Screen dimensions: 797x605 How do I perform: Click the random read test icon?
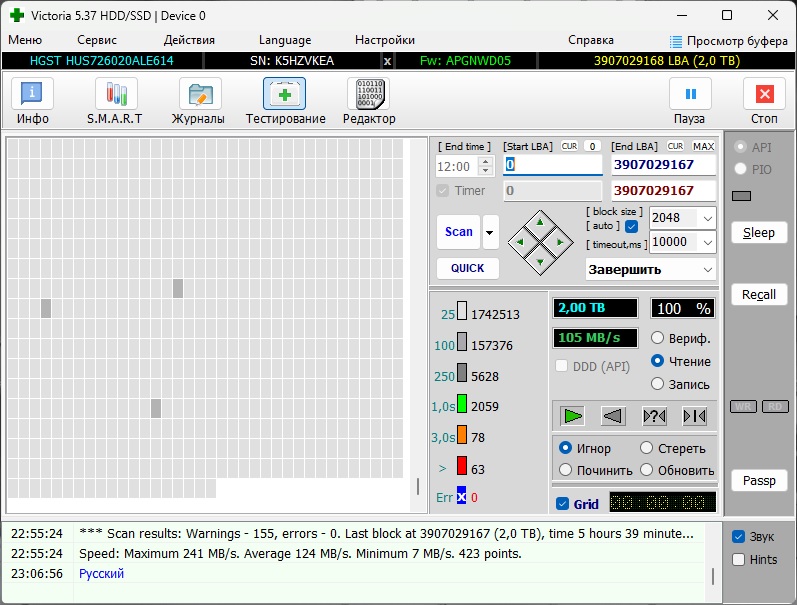[x=654, y=416]
